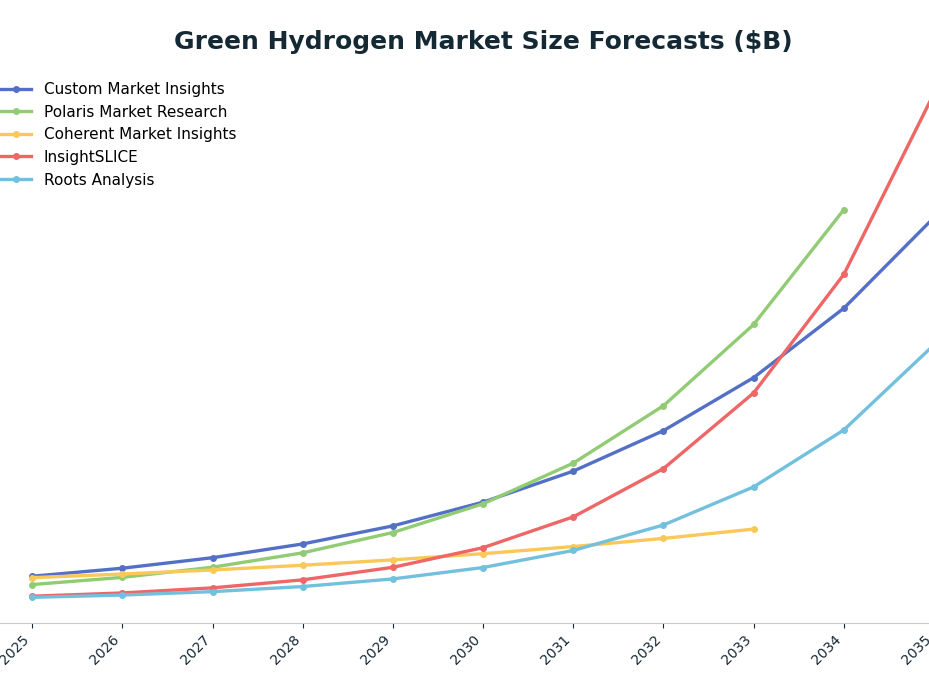Click Polaris green data point at 2025
Image resolution: width=929 pixels, height=697 pixels.
[33, 585]
